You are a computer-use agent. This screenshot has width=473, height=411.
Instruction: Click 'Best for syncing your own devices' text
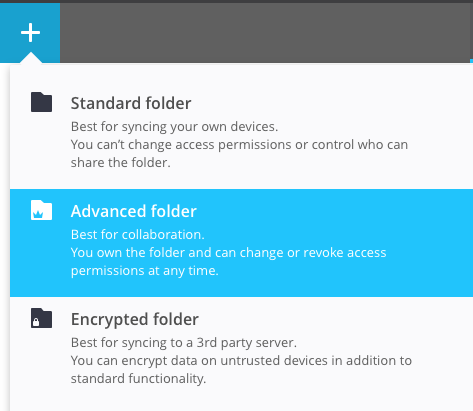(x=174, y=127)
